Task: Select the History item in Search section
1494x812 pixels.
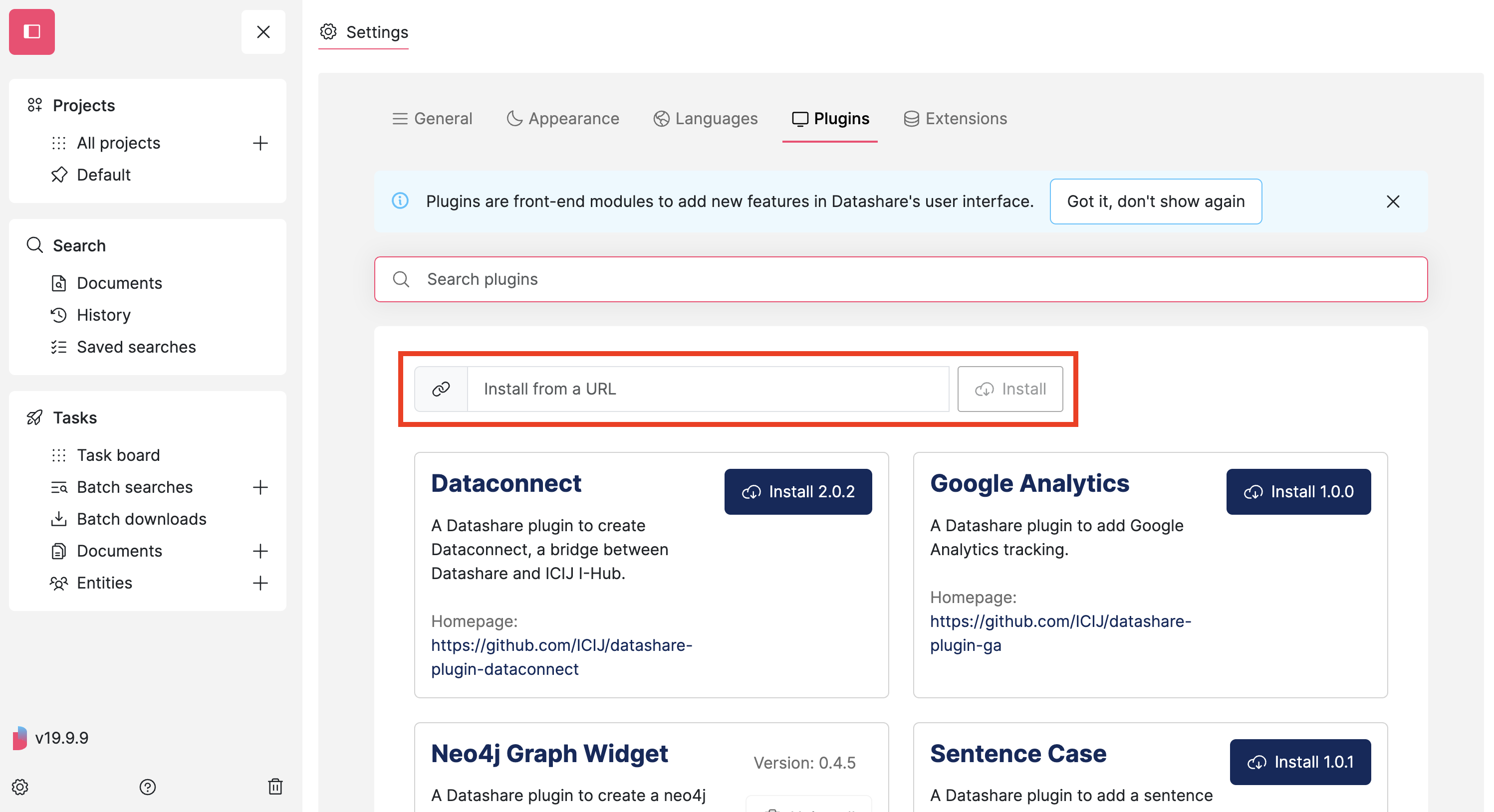Action: 103,315
